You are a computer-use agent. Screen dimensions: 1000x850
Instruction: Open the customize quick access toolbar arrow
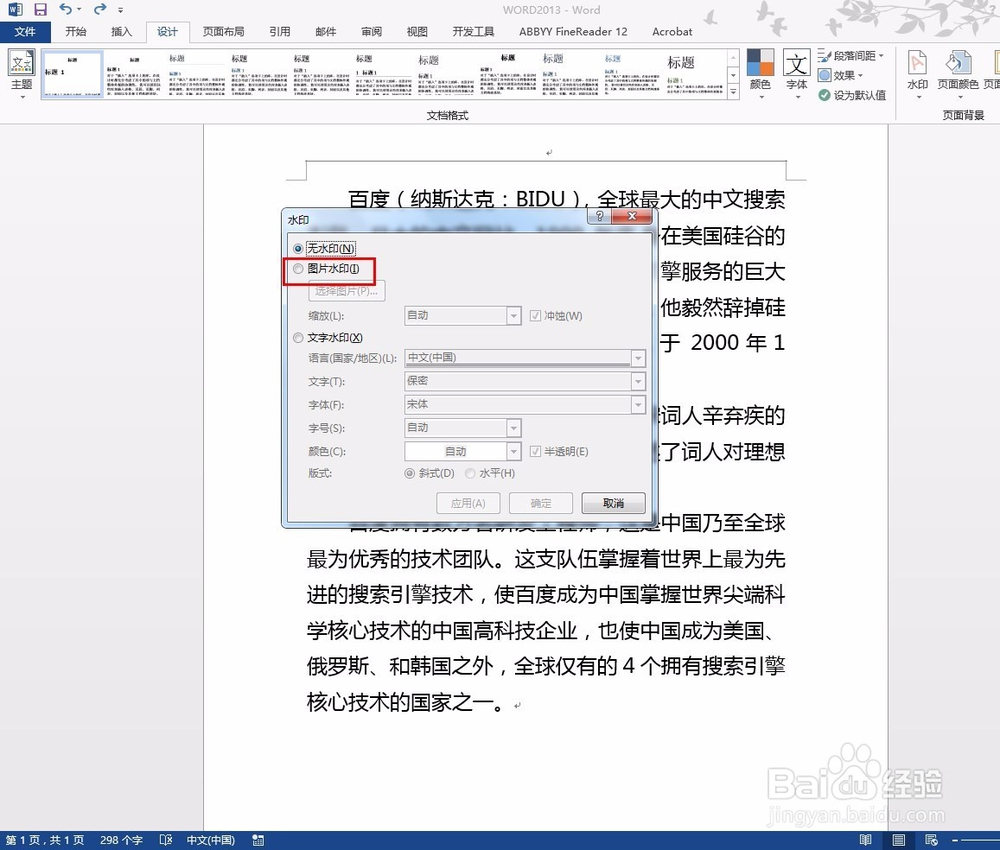click(121, 10)
